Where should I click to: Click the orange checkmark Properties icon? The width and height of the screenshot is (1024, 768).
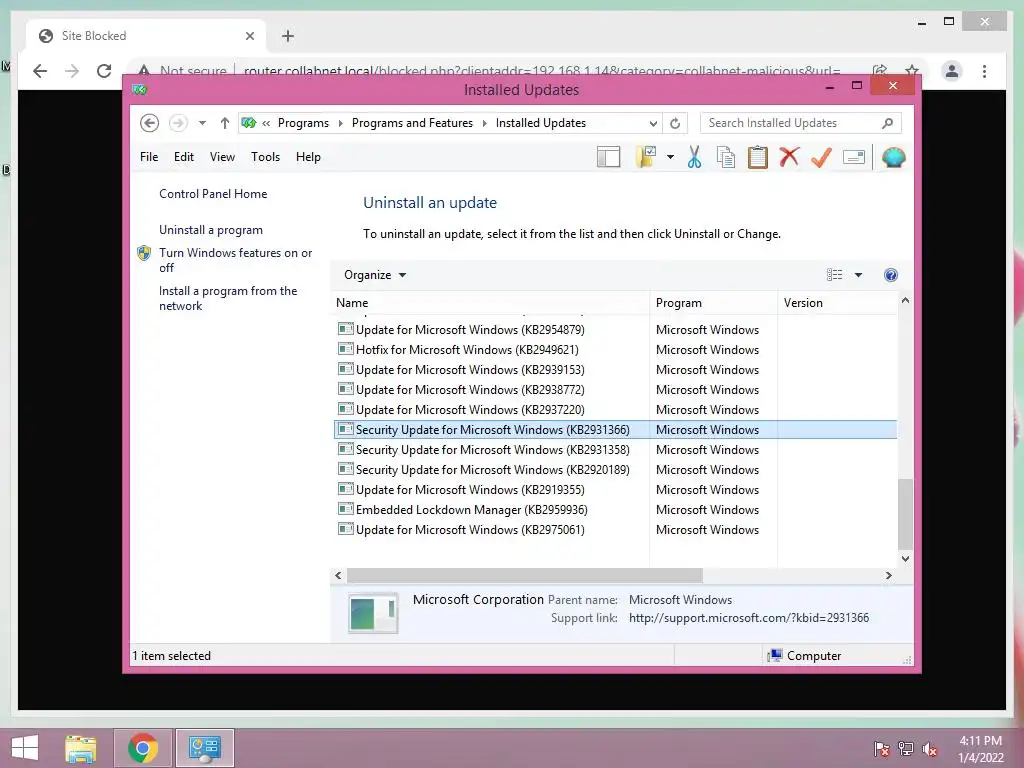pos(821,157)
